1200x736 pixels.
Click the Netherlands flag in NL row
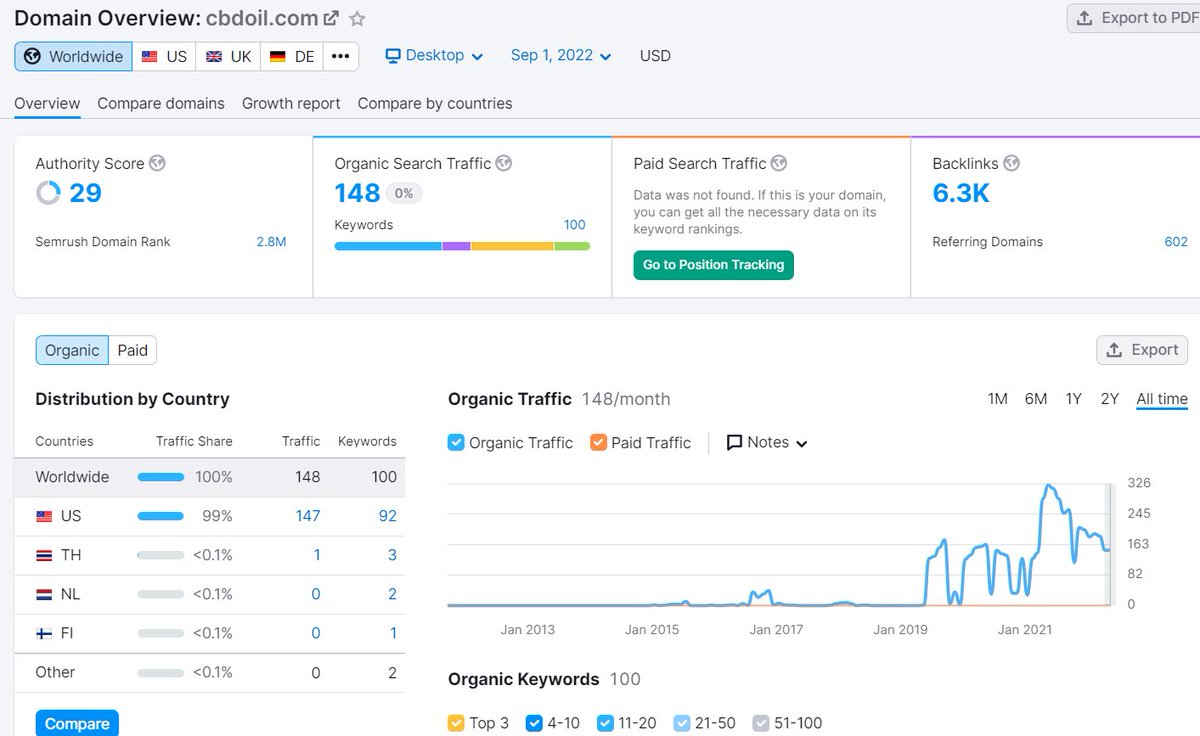pos(44,594)
